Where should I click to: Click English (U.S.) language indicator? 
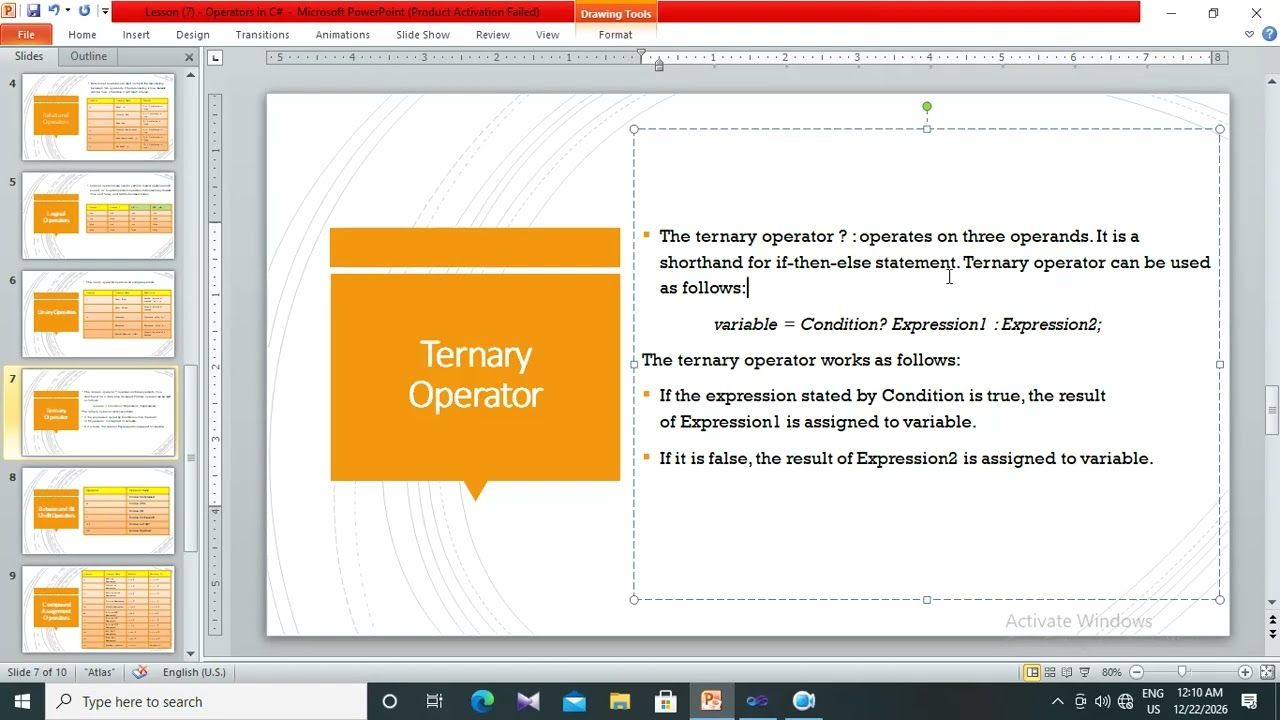[x=194, y=672]
